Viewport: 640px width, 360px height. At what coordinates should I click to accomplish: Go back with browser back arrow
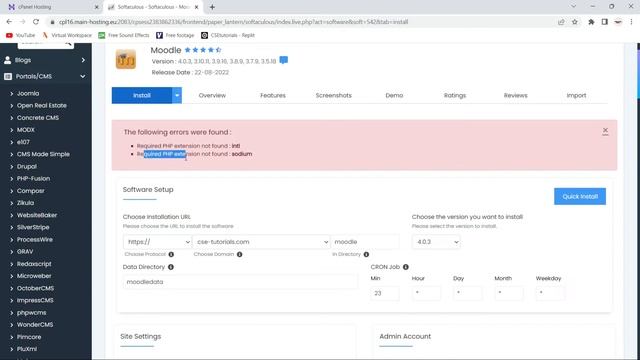point(9,22)
